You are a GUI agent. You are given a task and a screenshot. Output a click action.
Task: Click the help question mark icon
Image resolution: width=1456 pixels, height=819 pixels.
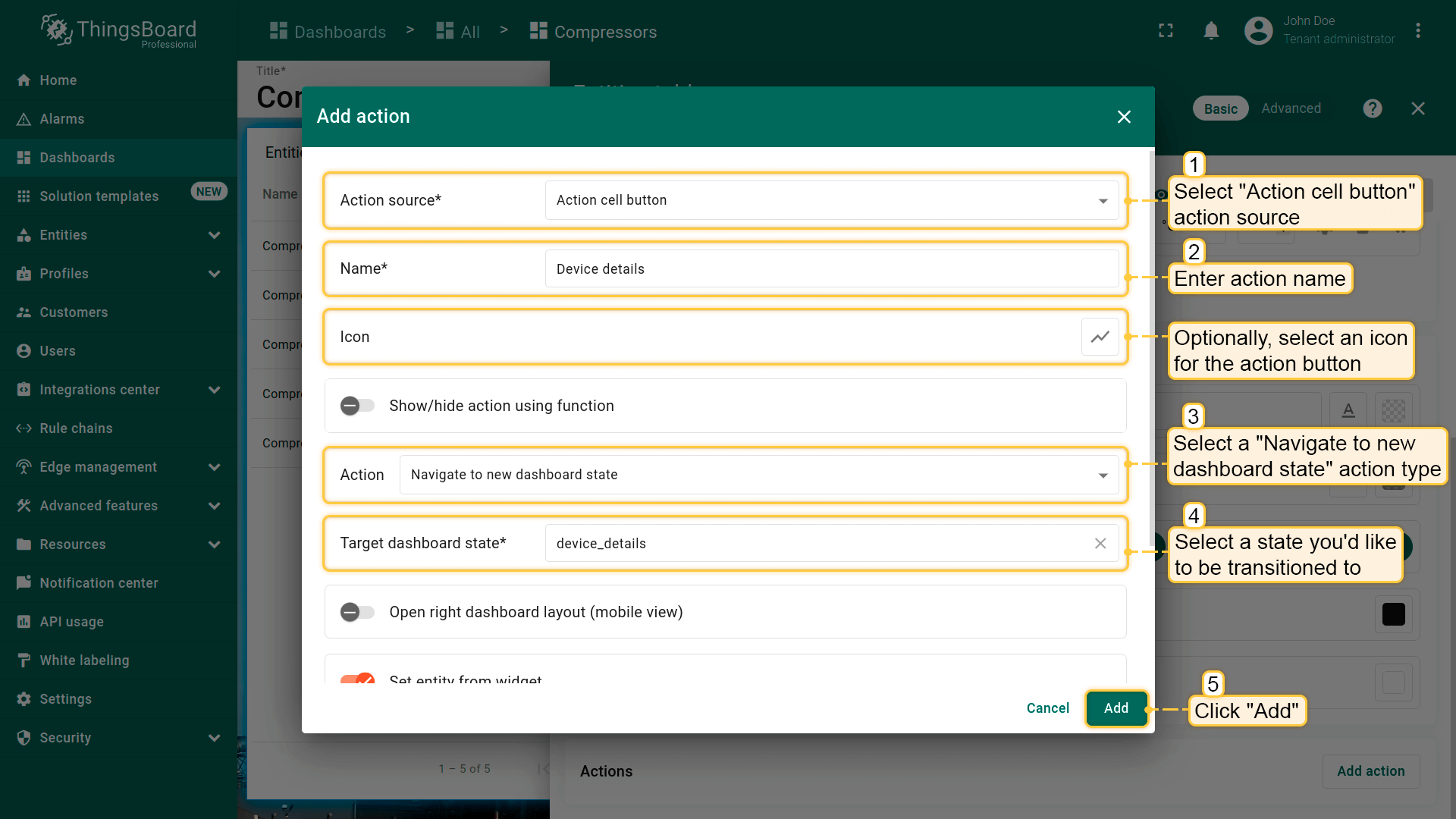pyautogui.click(x=1372, y=108)
